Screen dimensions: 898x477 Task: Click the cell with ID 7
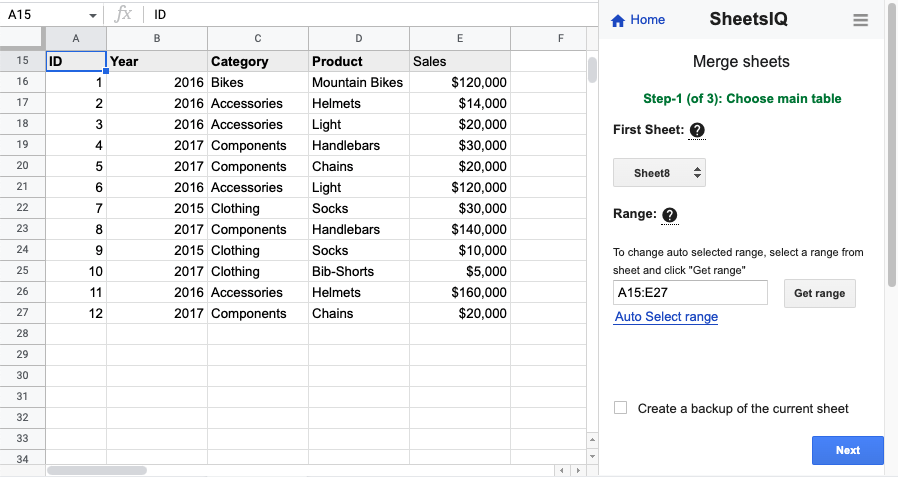click(x=76, y=208)
